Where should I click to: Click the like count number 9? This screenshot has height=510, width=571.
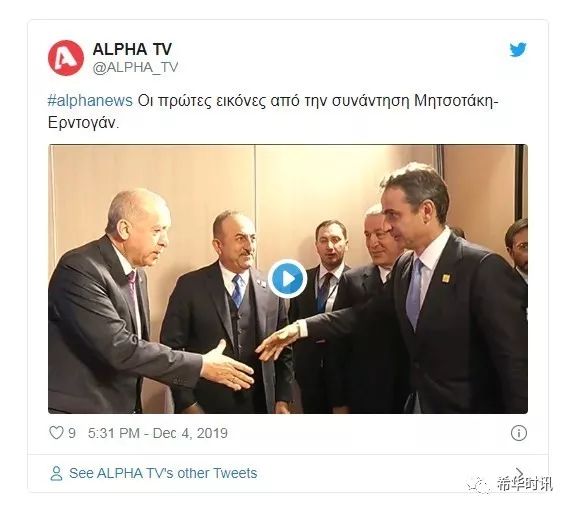coord(72,433)
